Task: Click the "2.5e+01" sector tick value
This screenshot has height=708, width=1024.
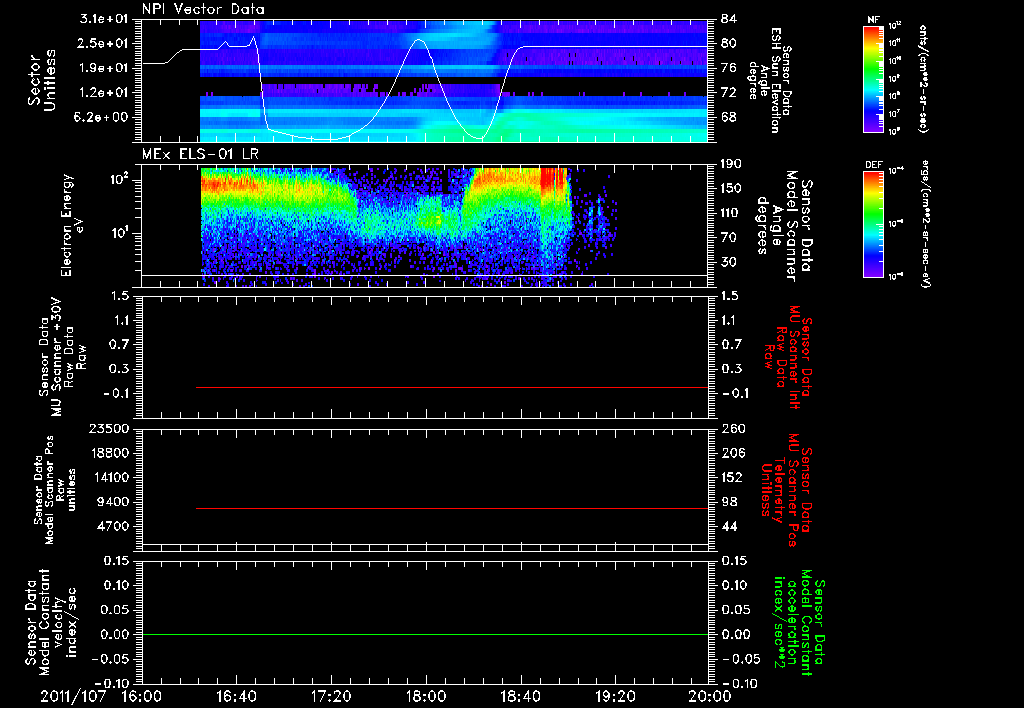Action: click(104, 43)
